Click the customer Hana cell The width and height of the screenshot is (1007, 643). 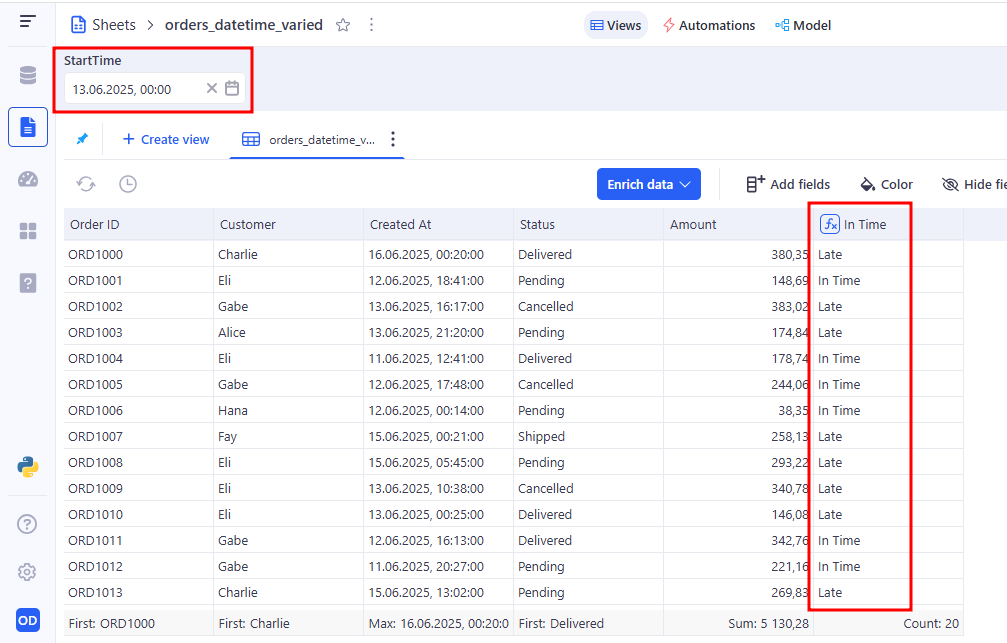[288, 410]
